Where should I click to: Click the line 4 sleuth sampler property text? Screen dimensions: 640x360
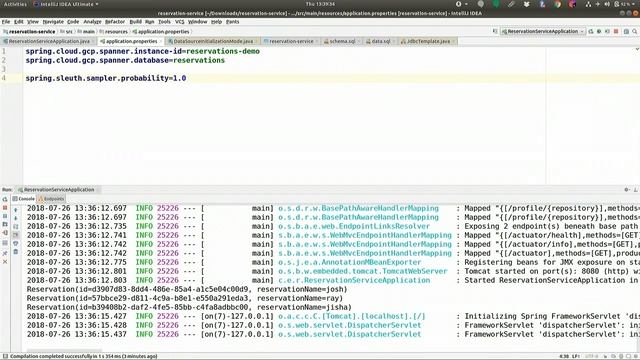(x=106, y=78)
